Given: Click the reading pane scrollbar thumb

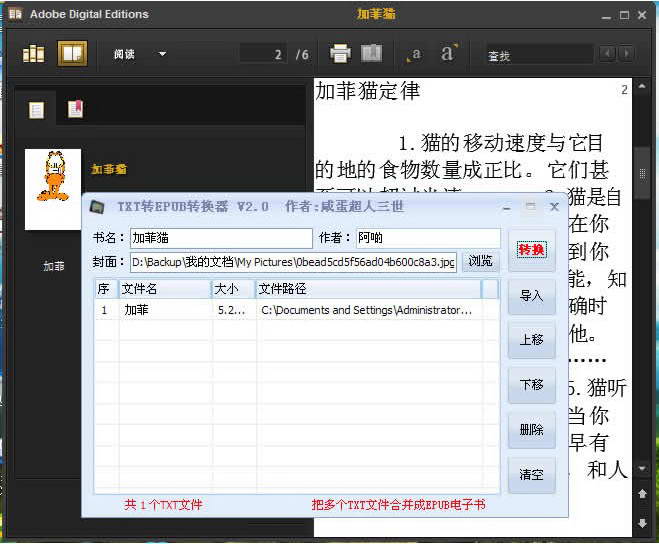Looking at the screenshot, I should point(642,173).
